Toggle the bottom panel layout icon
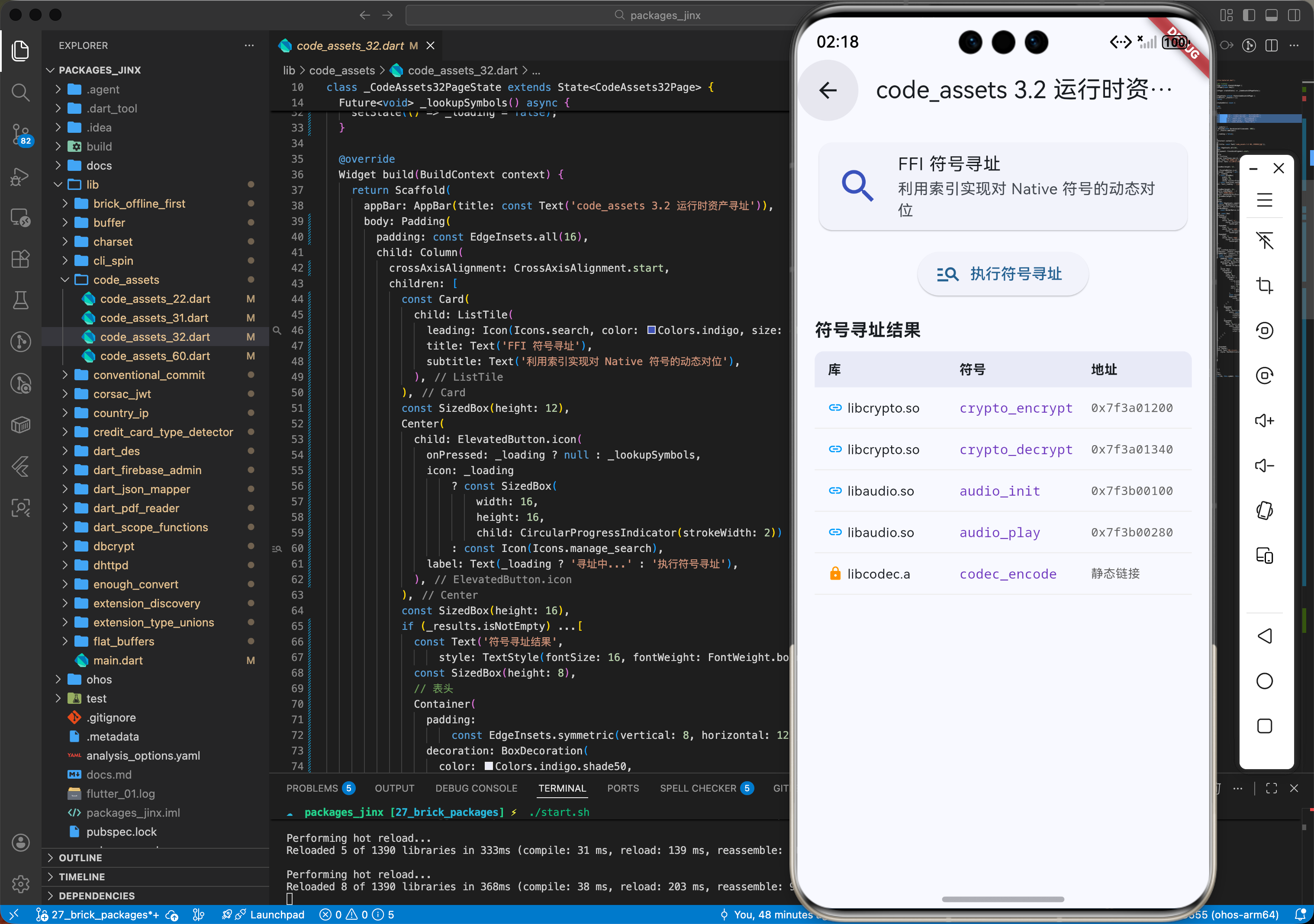This screenshot has height=924, width=1314. coord(1271,16)
